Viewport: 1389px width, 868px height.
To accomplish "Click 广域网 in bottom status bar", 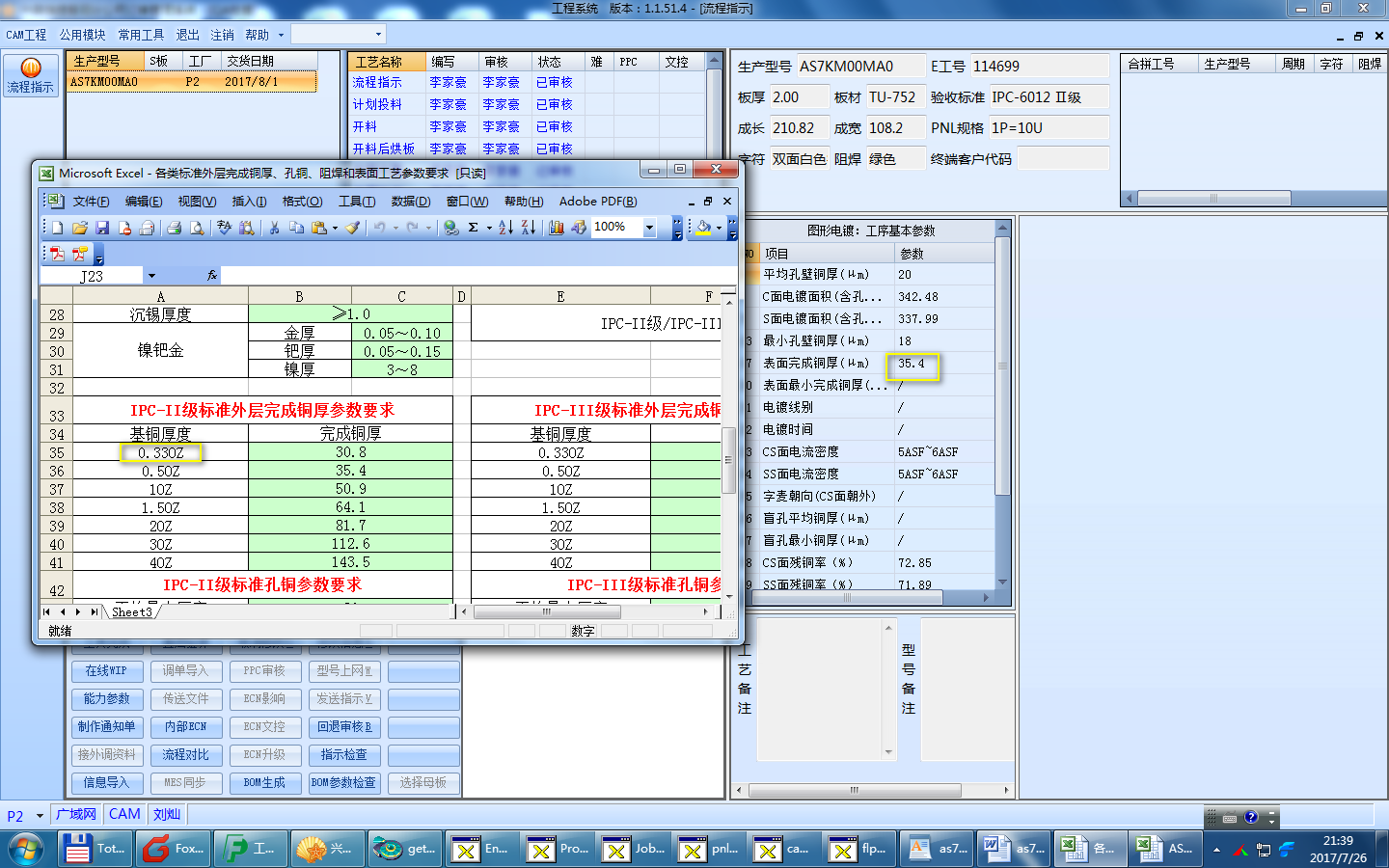I will [76, 814].
